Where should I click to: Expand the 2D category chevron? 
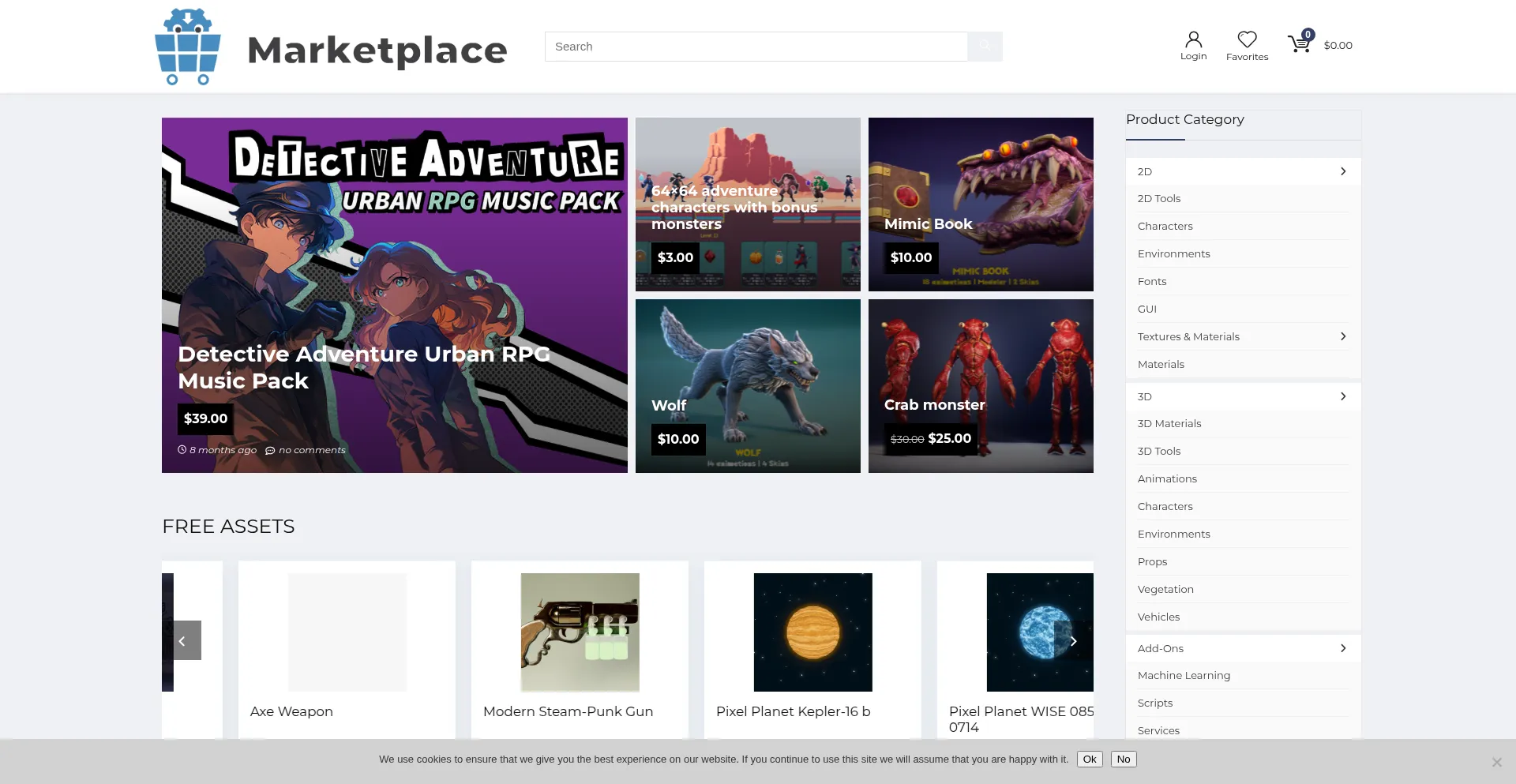1343,171
